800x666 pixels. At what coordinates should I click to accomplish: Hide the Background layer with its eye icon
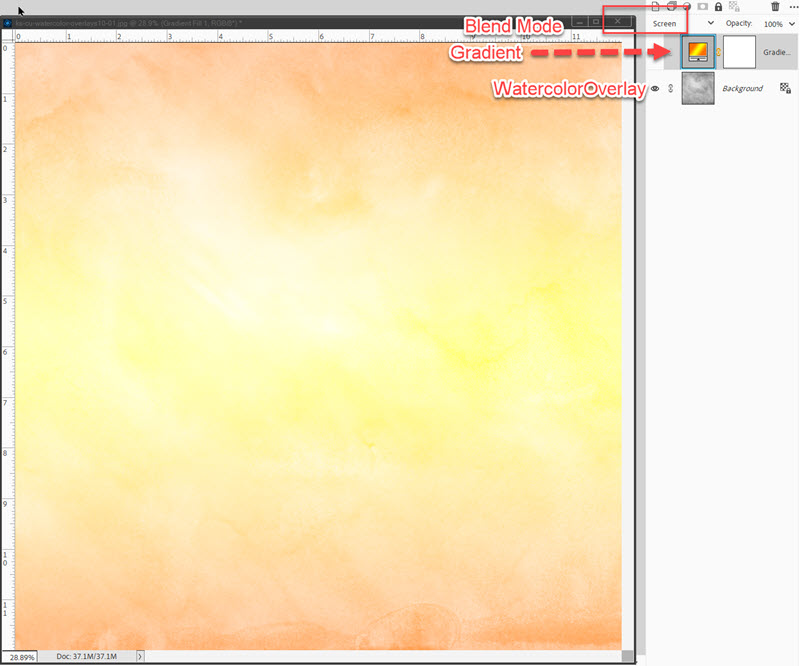coord(655,88)
